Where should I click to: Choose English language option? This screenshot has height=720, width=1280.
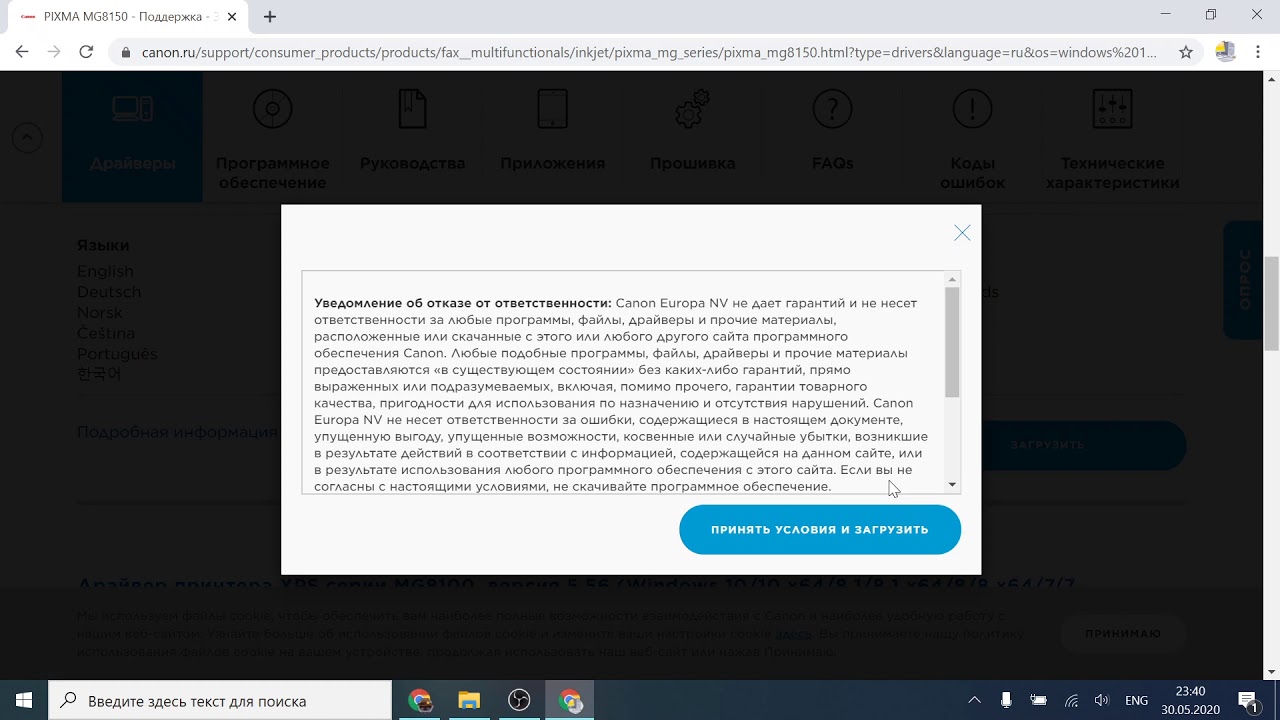click(105, 271)
